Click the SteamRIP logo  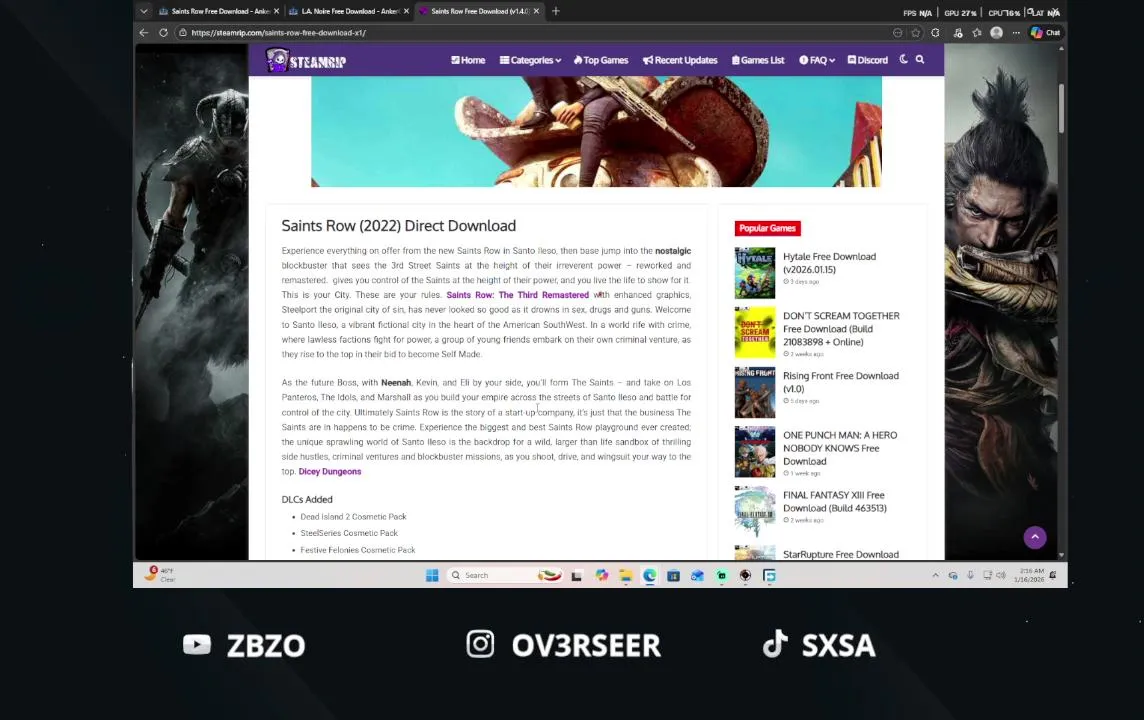[306, 60]
